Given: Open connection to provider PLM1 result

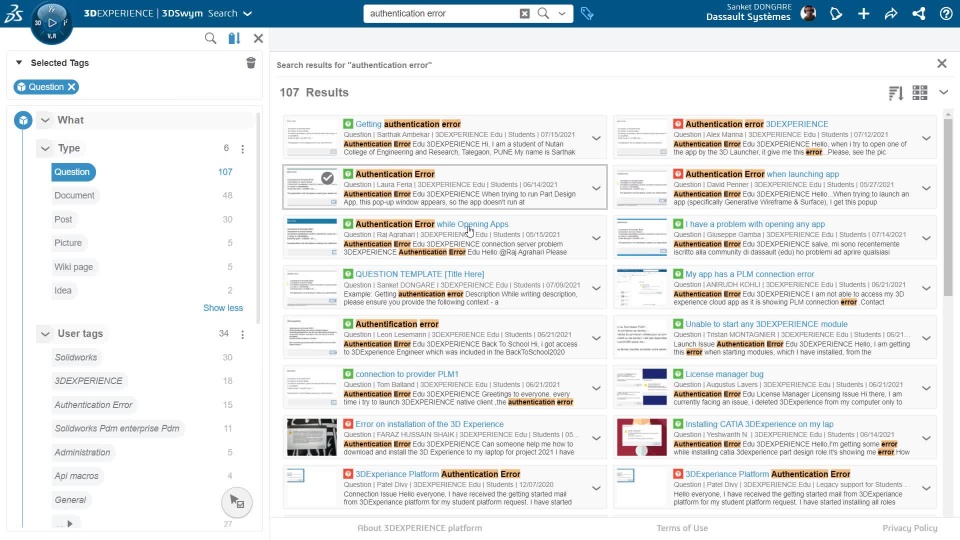Looking at the screenshot, I should click(x=407, y=374).
